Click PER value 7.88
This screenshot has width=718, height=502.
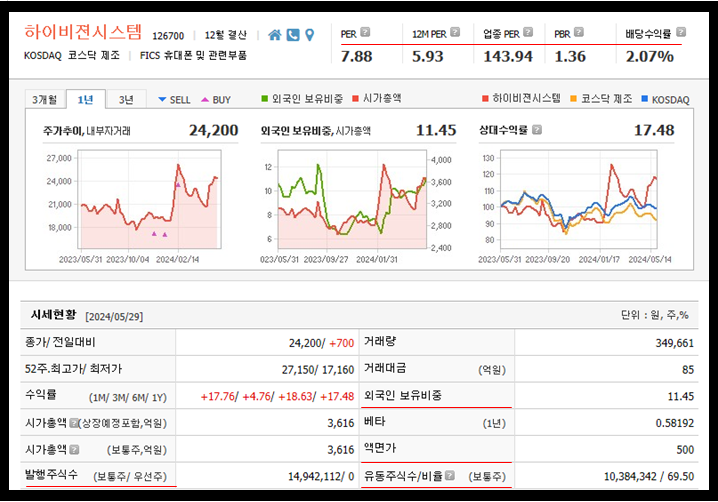tap(356, 56)
